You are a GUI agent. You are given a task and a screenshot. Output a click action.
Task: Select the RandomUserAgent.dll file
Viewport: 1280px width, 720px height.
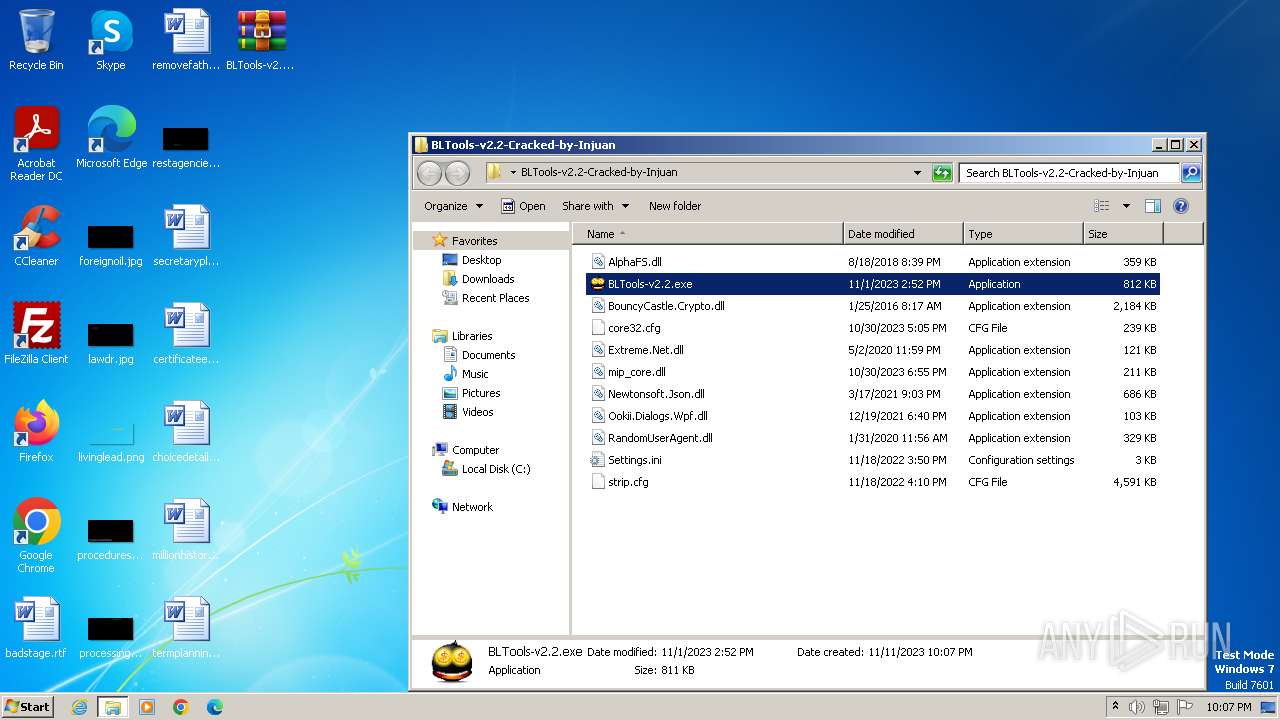point(872,438)
